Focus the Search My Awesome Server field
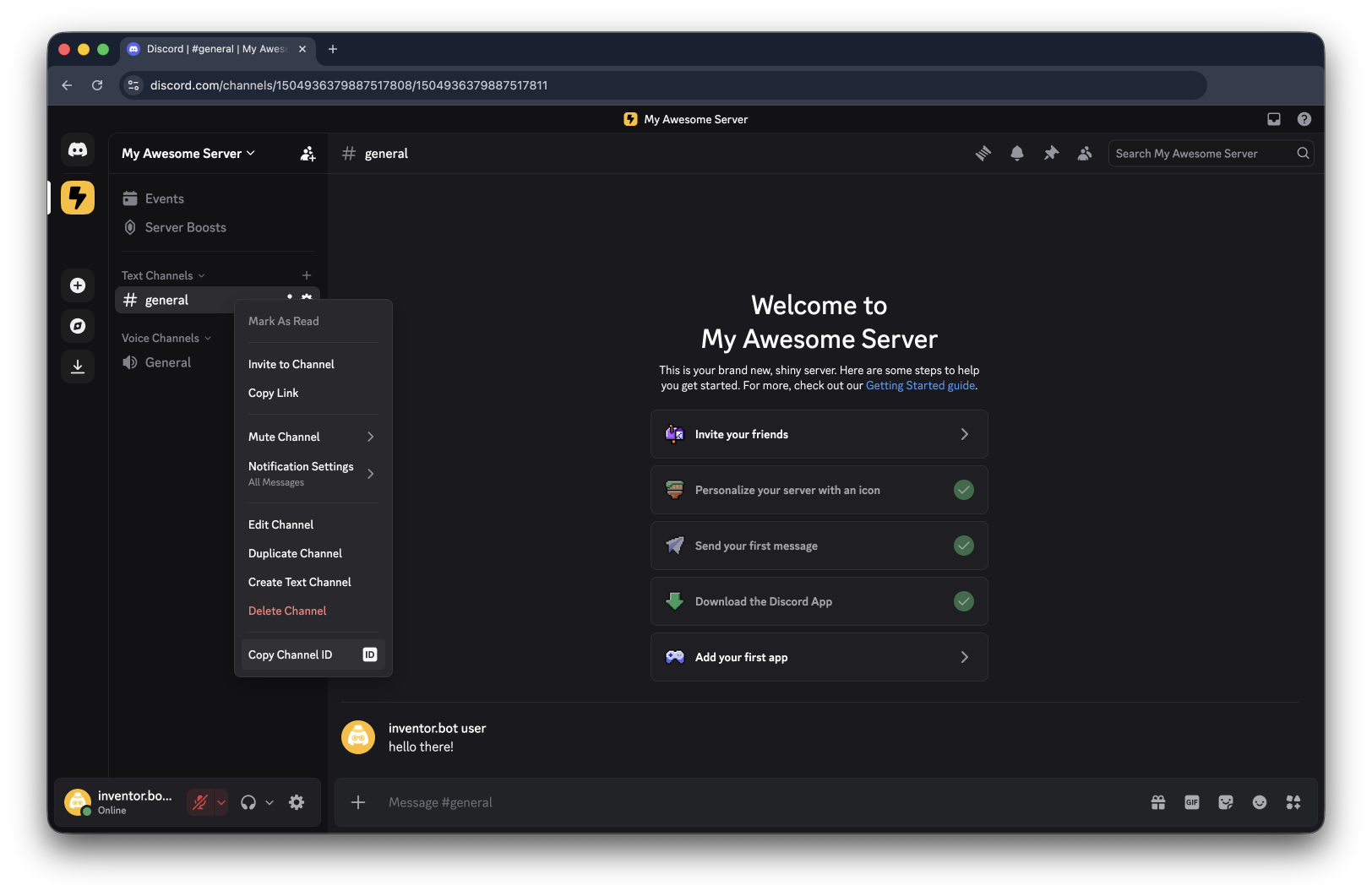 point(1211,154)
